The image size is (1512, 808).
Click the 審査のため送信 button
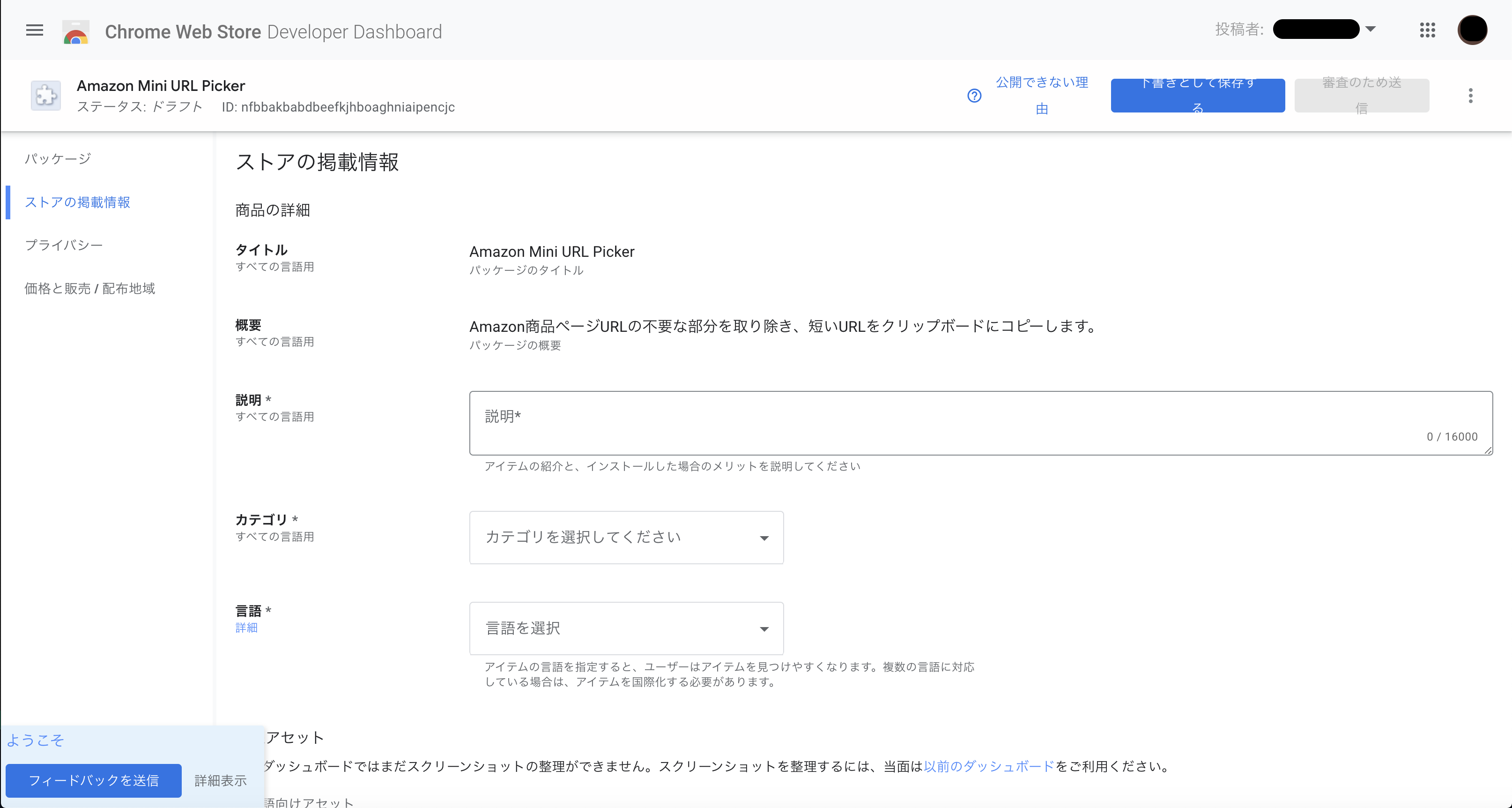[x=1362, y=96]
